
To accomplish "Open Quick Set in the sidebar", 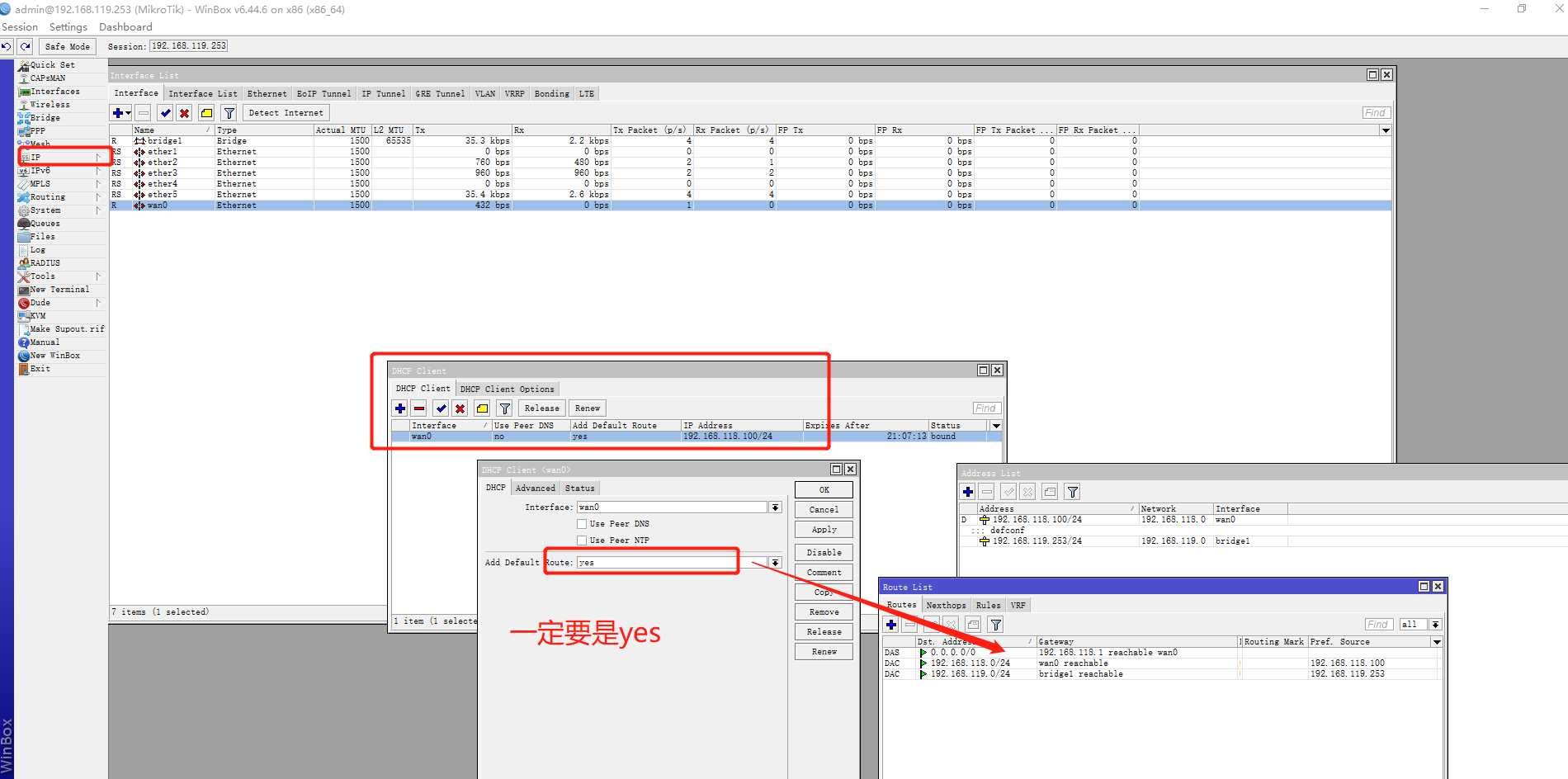I will [x=51, y=65].
